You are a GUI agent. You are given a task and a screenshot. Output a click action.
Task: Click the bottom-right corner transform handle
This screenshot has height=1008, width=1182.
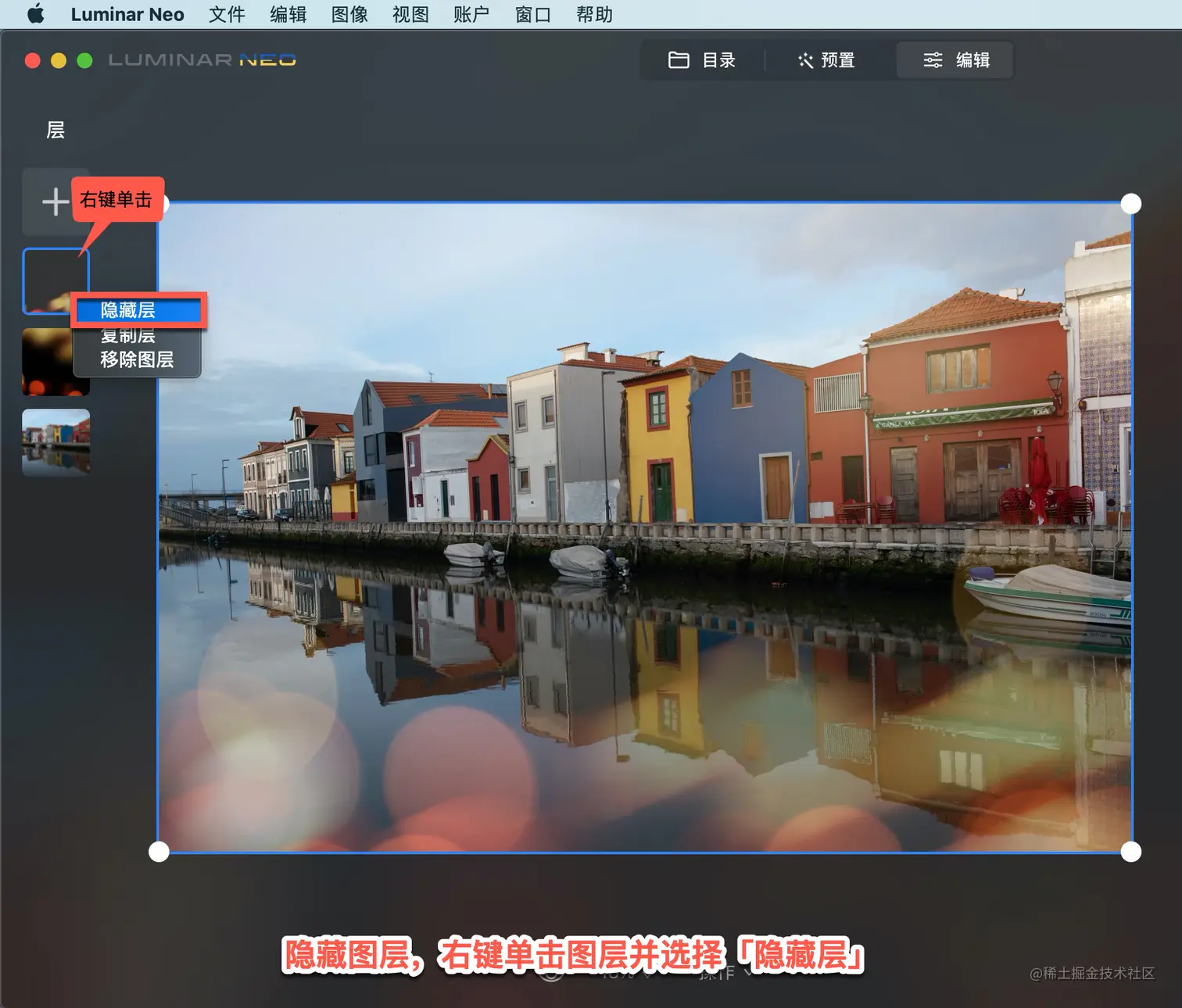pos(1130,852)
